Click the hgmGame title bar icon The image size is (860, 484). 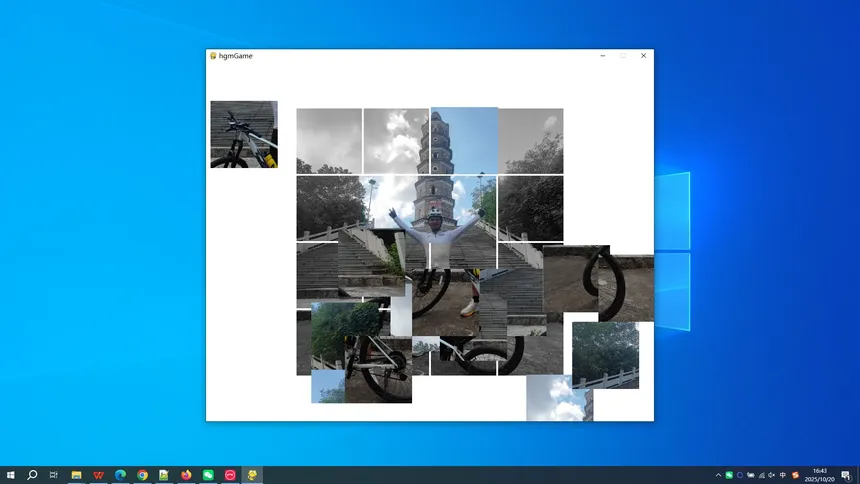click(213, 56)
